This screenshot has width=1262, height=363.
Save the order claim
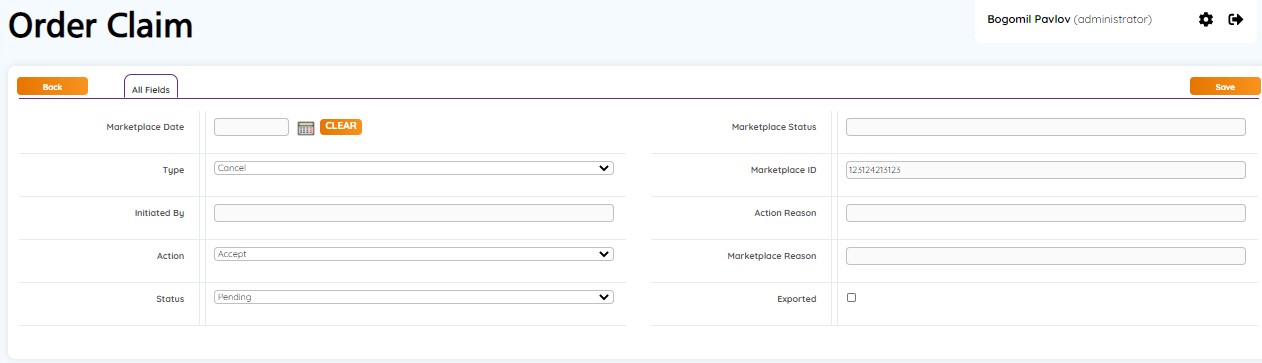(x=1225, y=86)
